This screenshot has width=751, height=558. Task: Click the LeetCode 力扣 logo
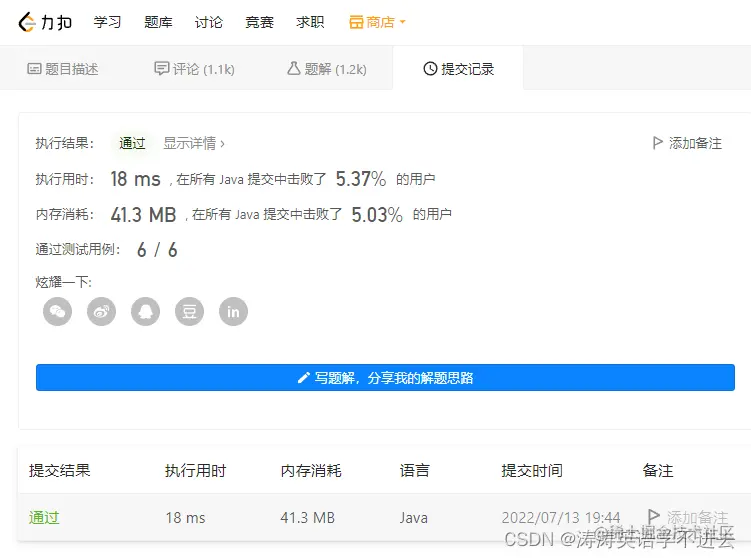tap(45, 22)
